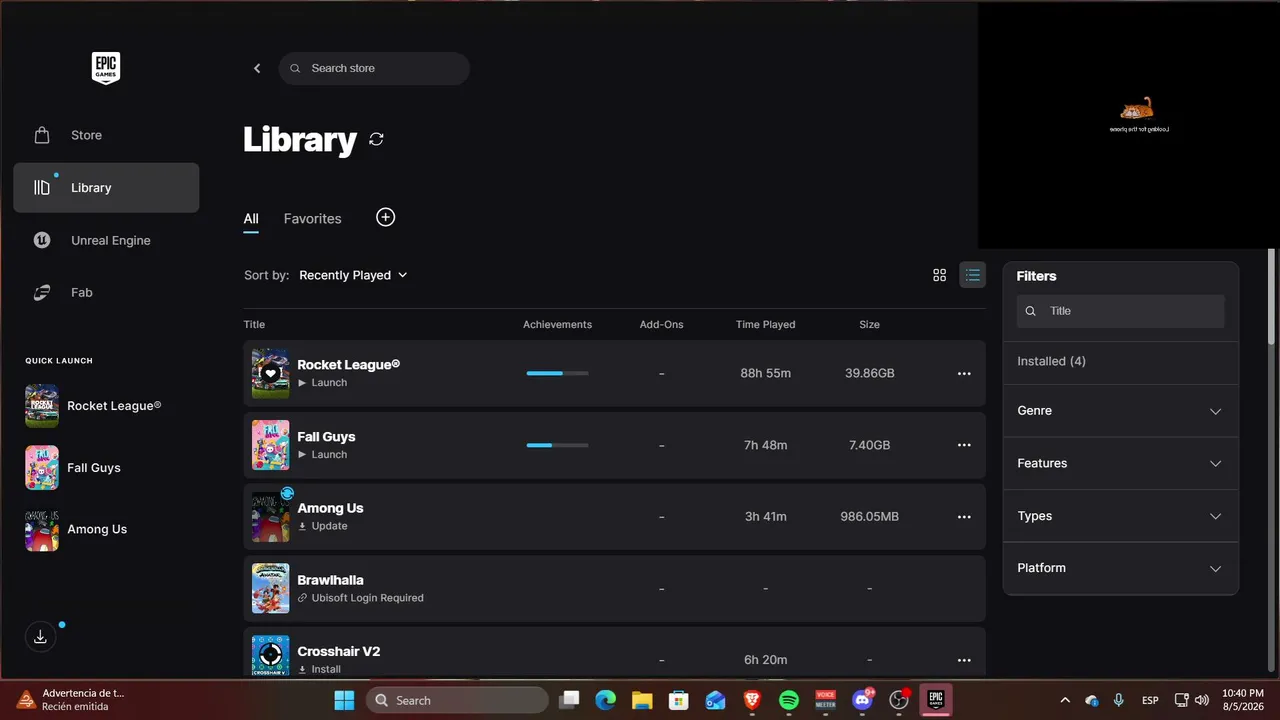Click Rocket League's 88h 55m time played

766,373
